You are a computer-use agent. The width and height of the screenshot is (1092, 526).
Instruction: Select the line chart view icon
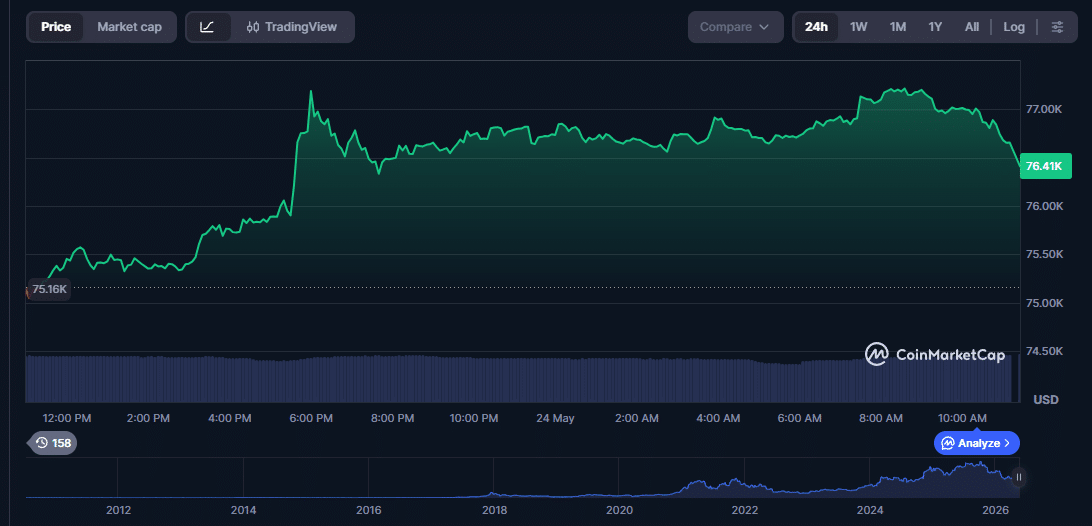point(207,27)
